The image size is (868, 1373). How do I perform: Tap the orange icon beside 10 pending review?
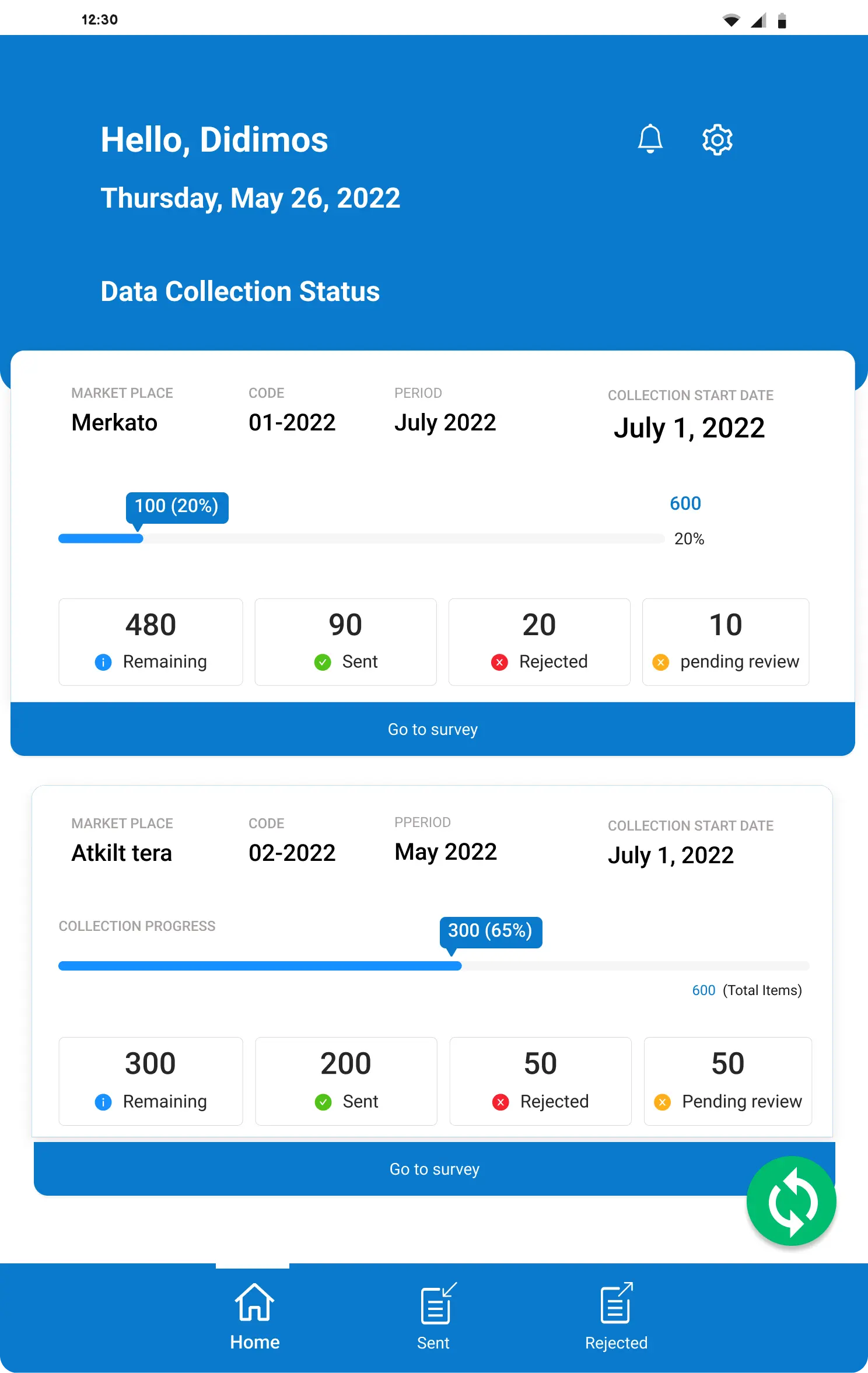pyautogui.click(x=660, y=662)
